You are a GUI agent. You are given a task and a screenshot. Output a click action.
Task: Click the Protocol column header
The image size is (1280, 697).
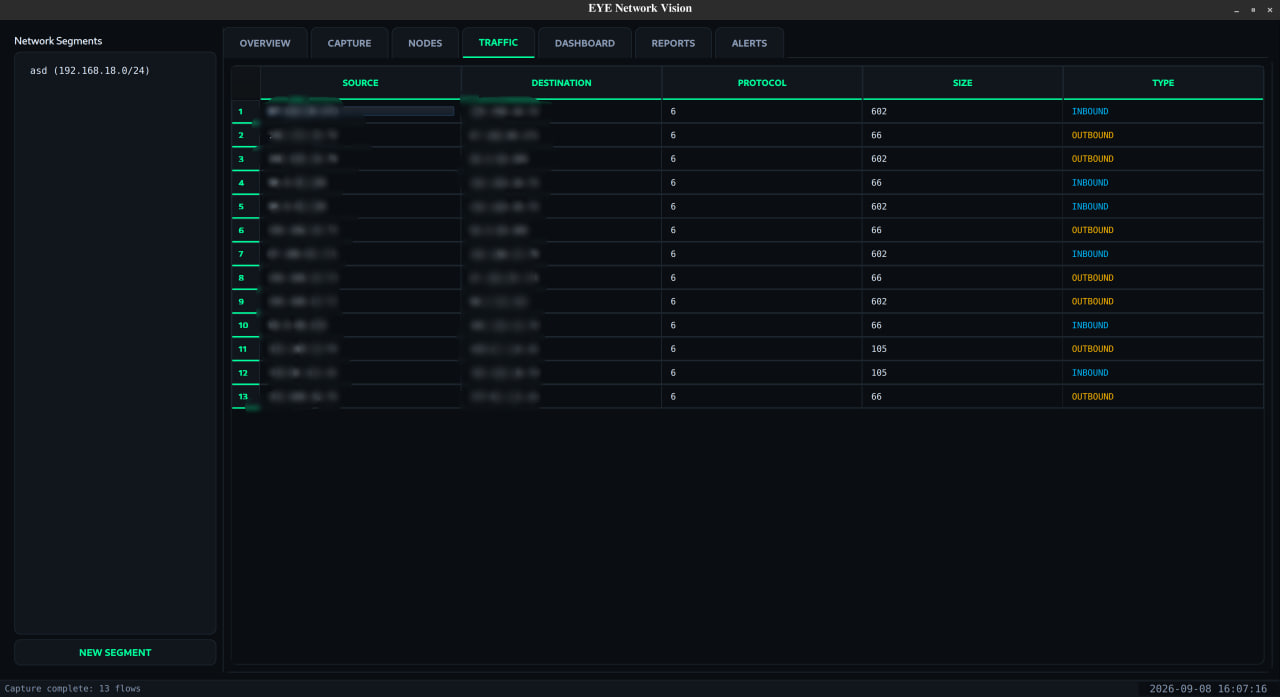pyautogui.click(x=762, y=83)
